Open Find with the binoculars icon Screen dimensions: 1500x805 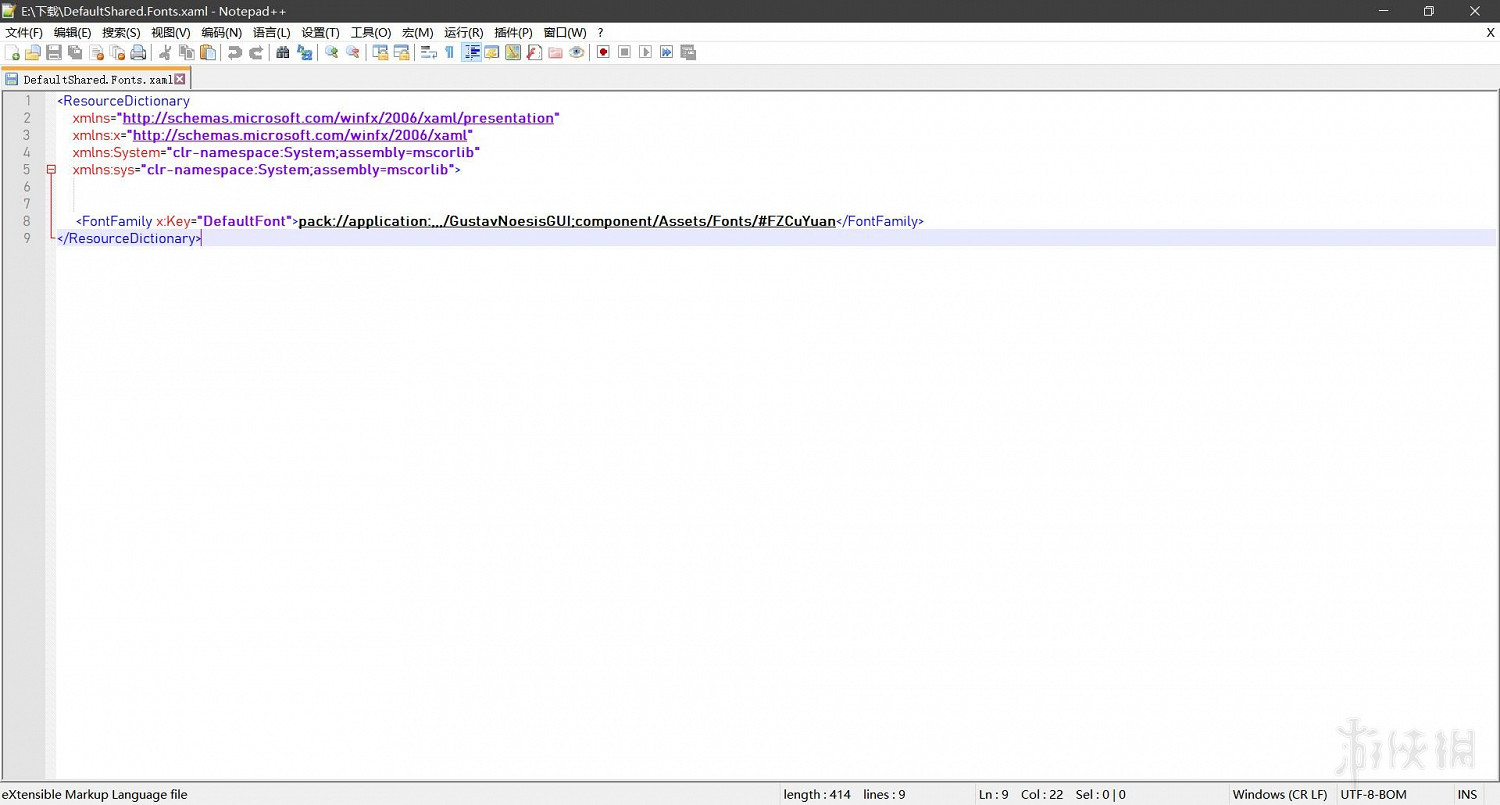[x=283, y=52]
